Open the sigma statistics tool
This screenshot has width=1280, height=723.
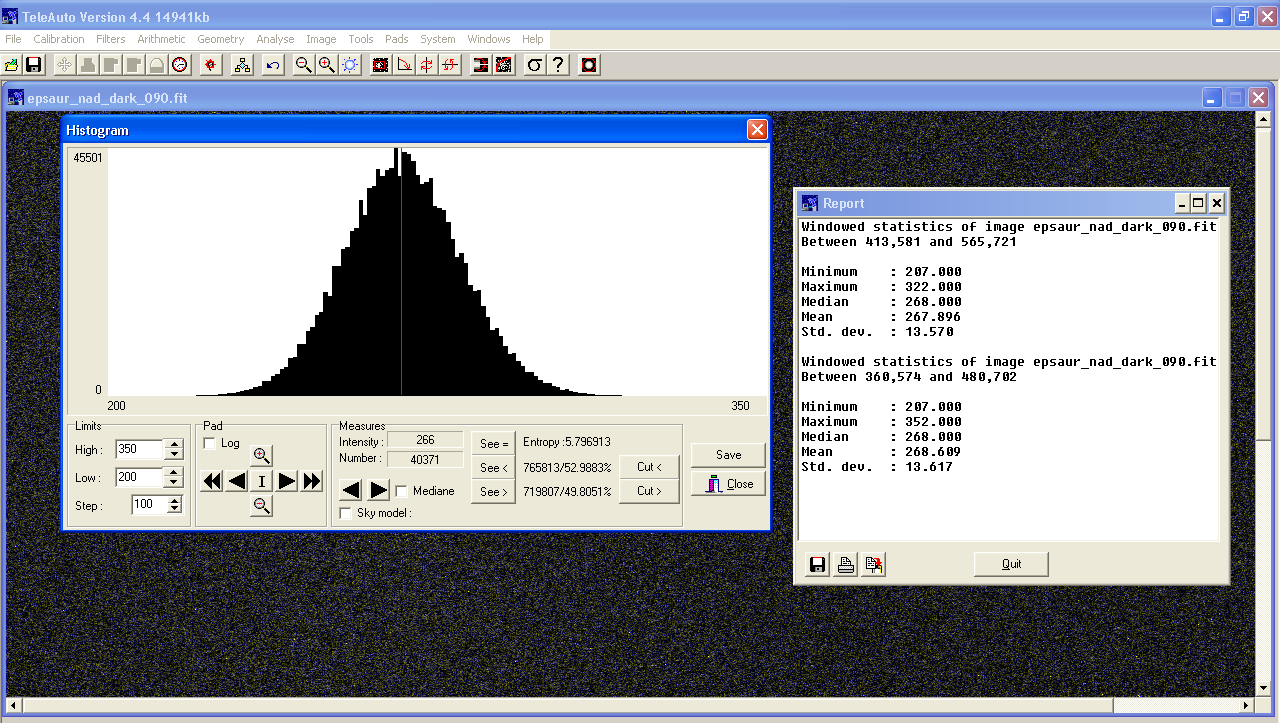click(535, 65)
